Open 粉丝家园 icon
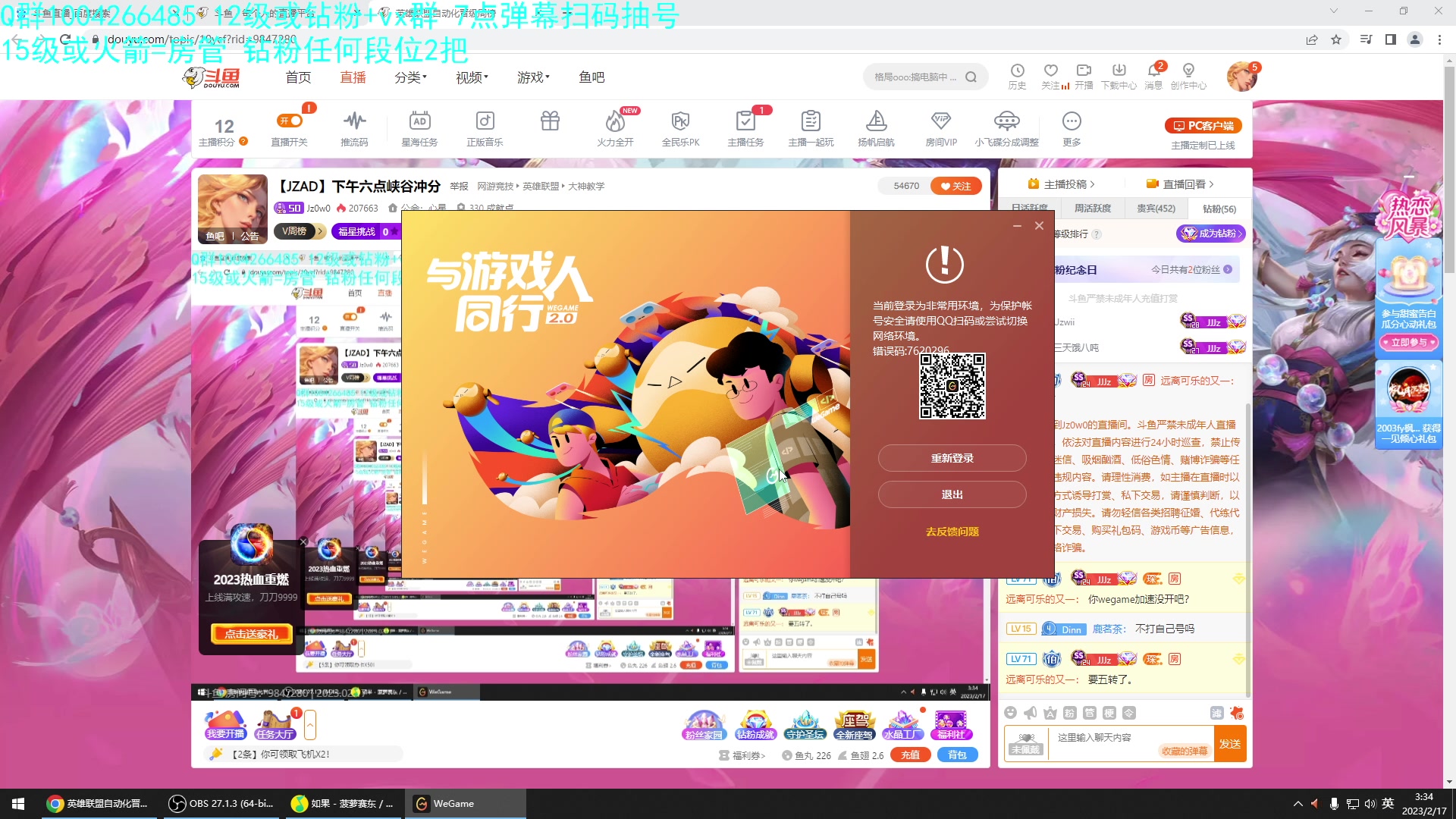1456x819 pixels. (704, 725)
